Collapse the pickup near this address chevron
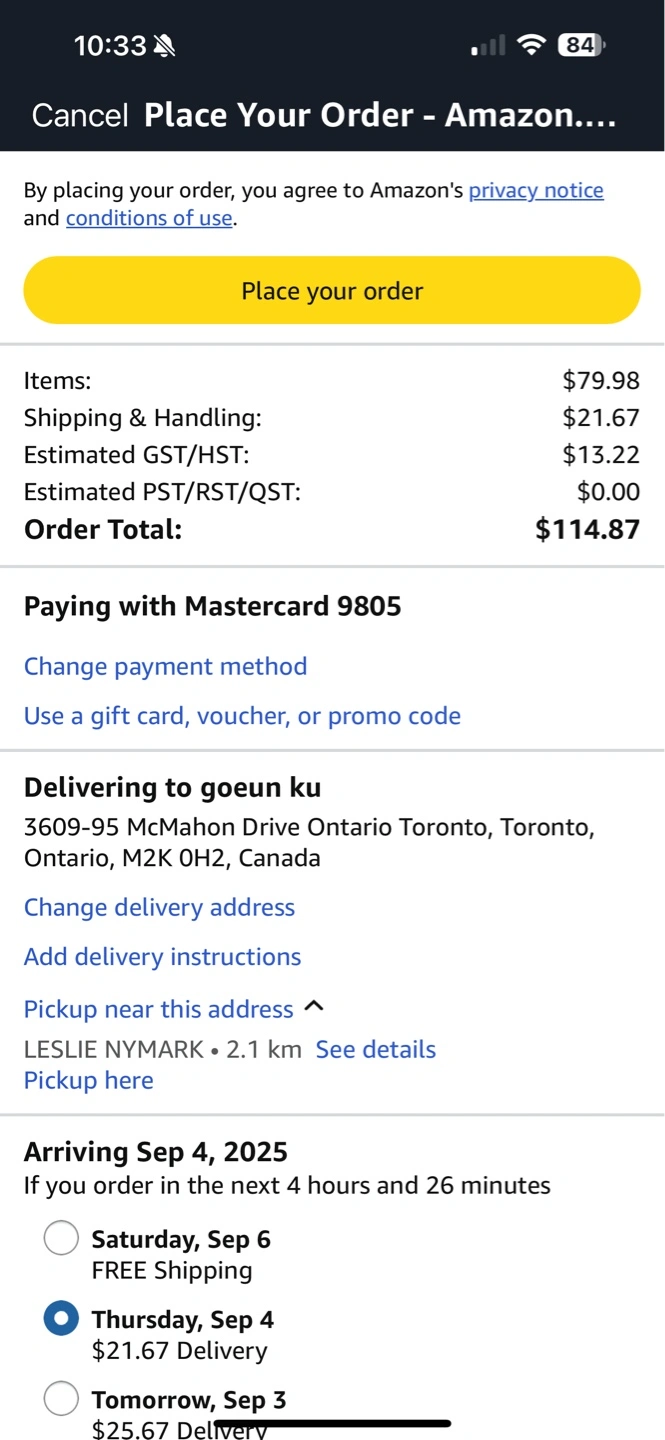The height and width of the screenshot is (1440, 665). 314,1007
